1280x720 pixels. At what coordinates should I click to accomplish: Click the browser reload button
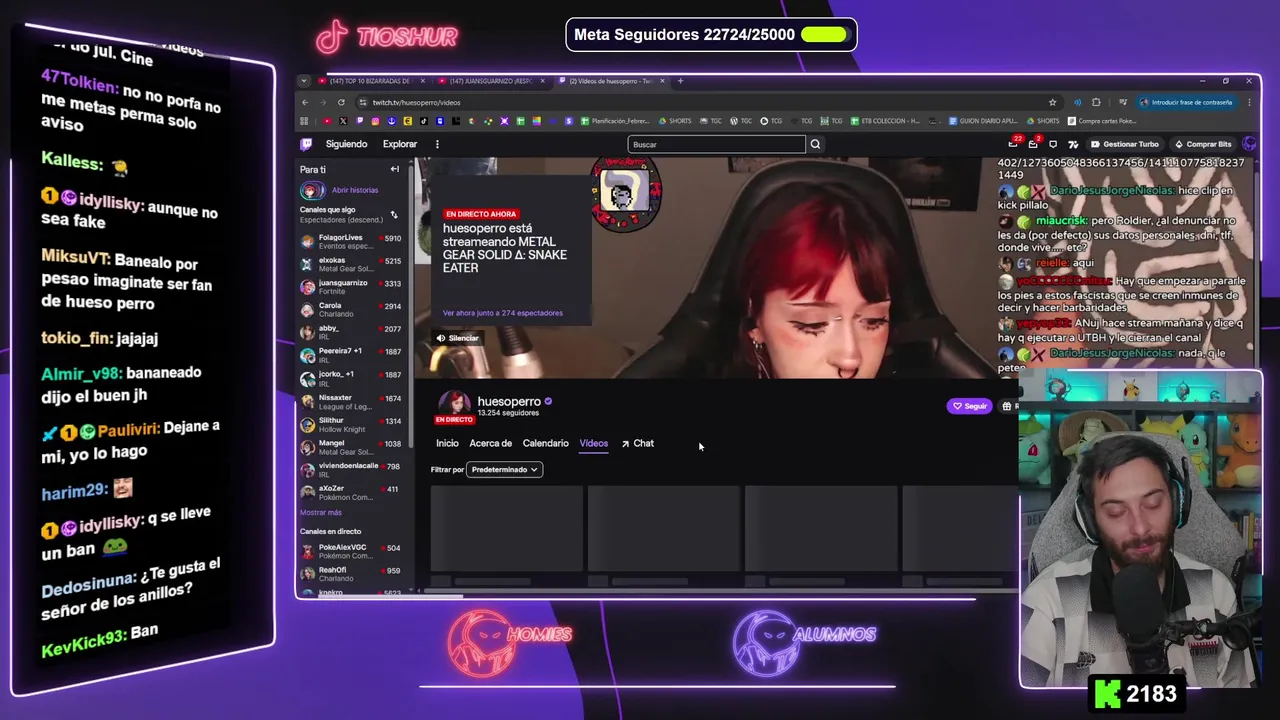coord(341,102)
